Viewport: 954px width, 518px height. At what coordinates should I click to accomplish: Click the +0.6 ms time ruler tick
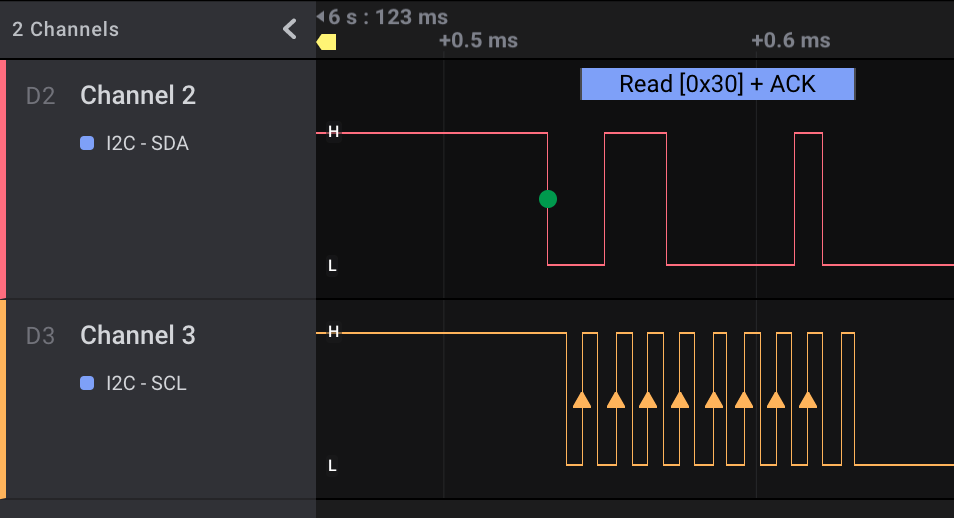point(790,41)
